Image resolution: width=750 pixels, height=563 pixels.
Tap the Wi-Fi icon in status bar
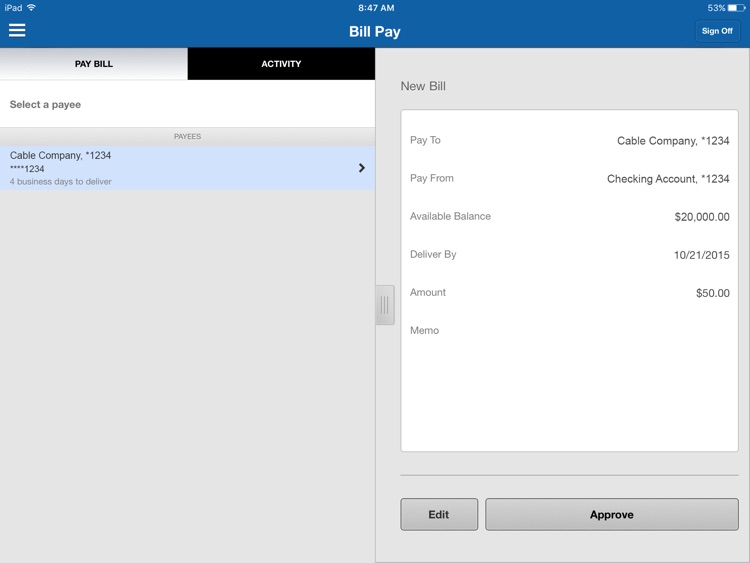pos(31,8)
